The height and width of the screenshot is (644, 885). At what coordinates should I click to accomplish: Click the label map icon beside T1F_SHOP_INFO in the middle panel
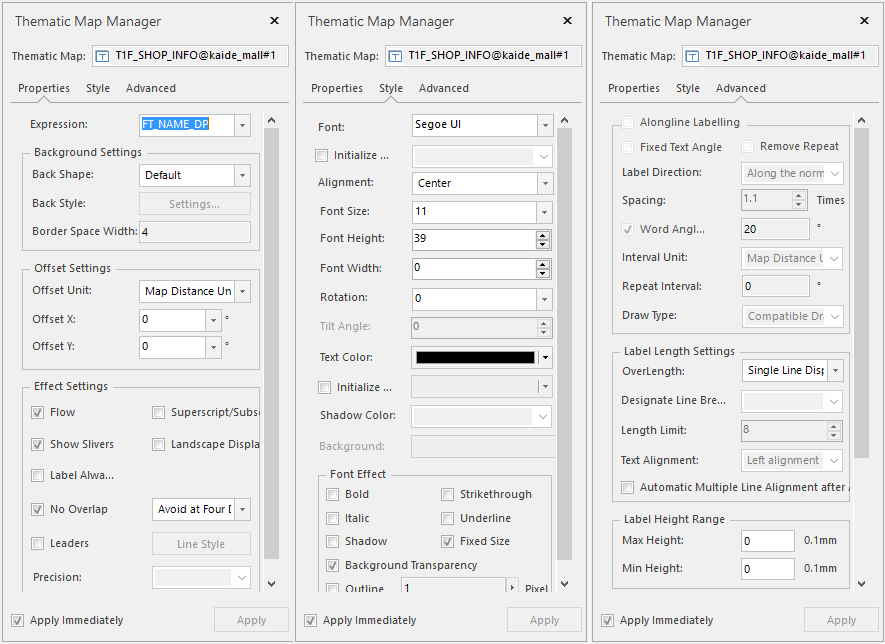[395, 56]
